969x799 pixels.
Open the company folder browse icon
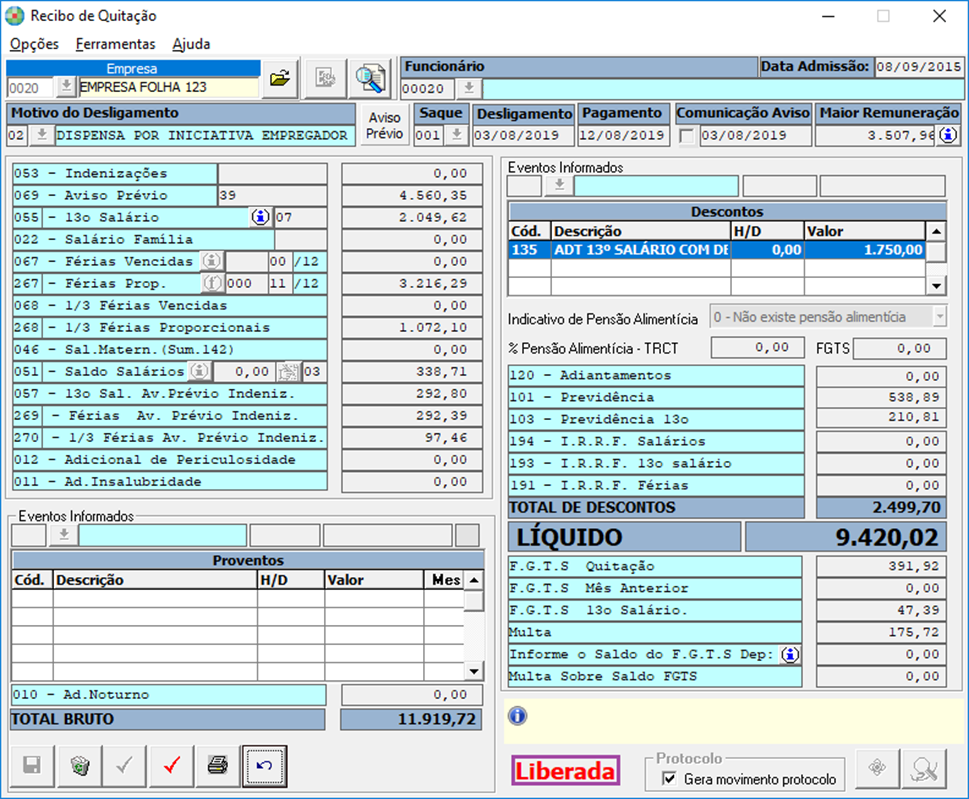tap(280, 78)
